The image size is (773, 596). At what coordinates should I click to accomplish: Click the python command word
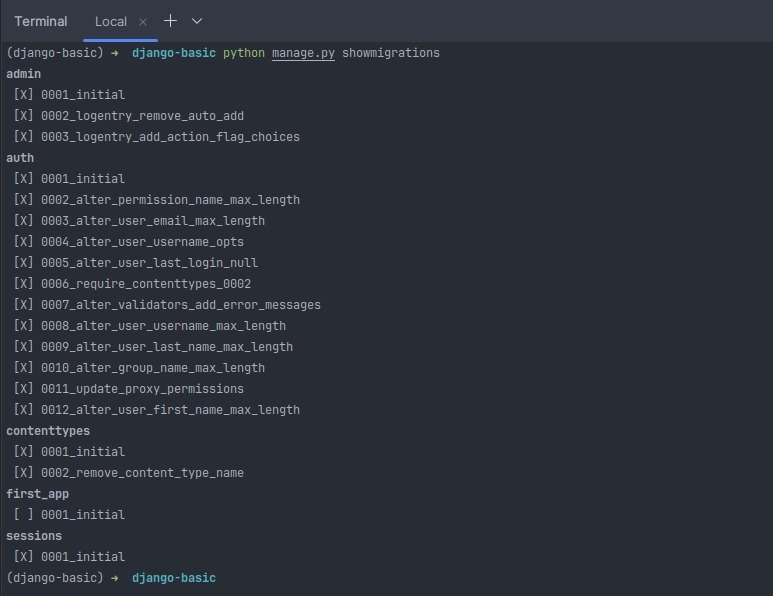click(244, 53)
